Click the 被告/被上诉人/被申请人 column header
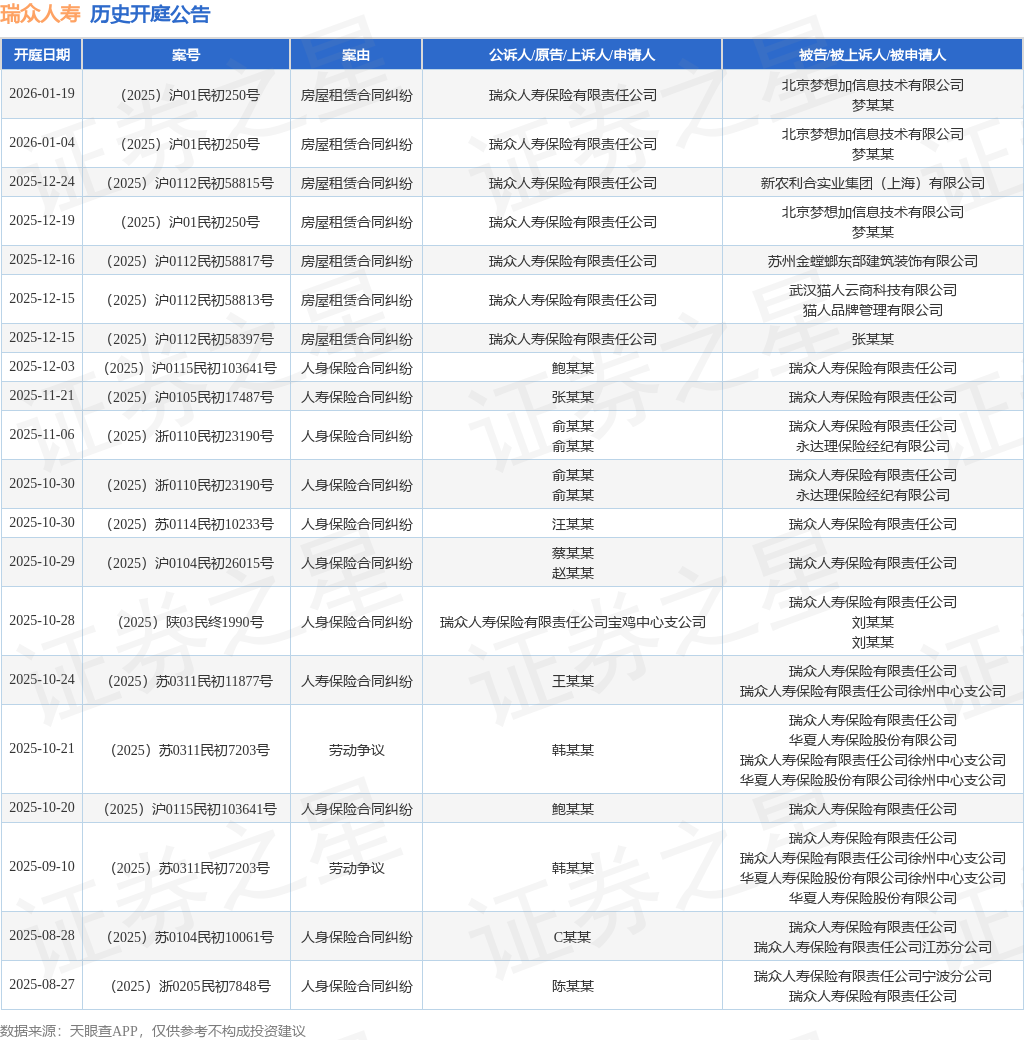1024x1040 pixels. coord(872,54)
